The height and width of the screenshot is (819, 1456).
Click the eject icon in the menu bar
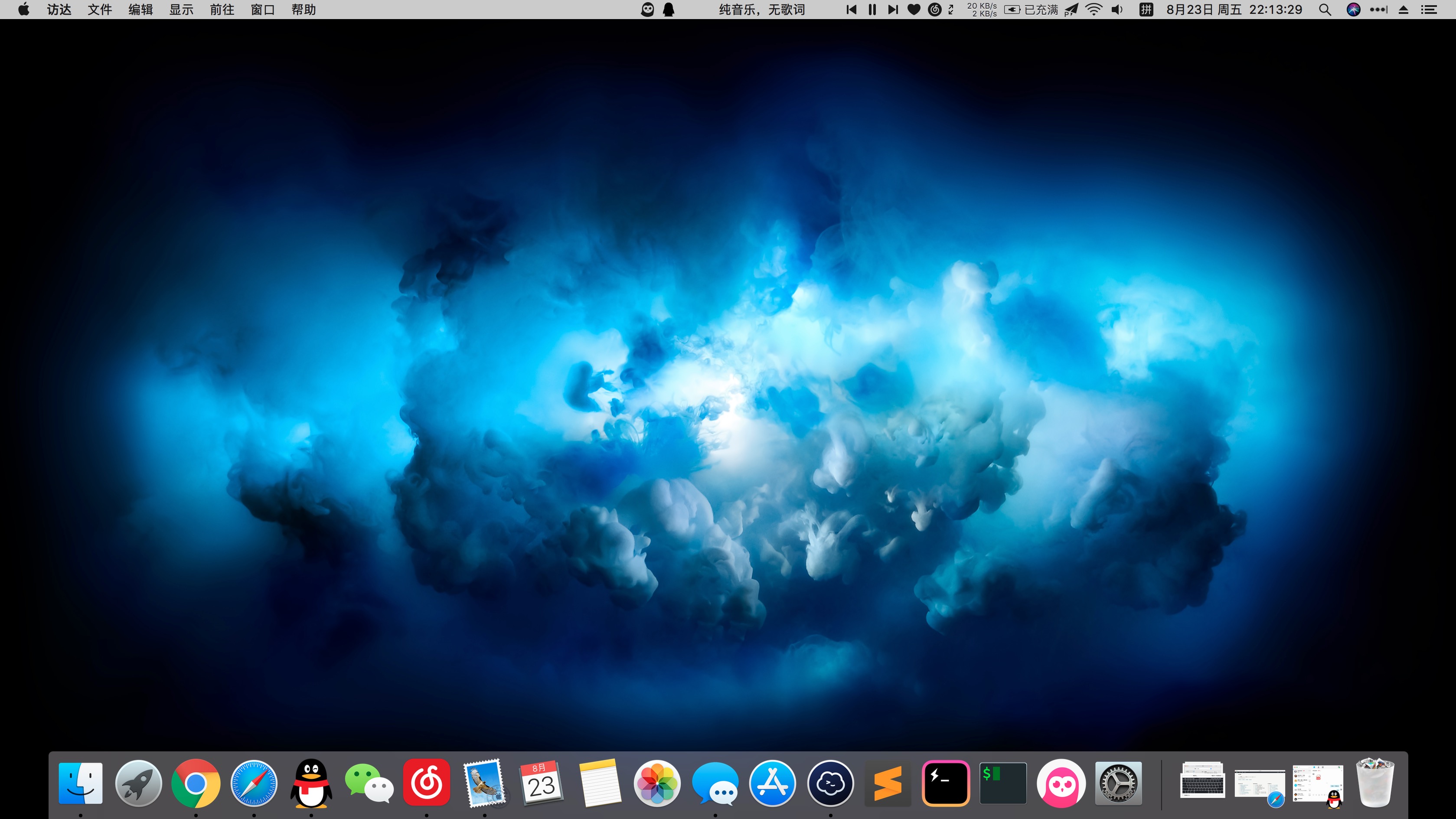pyautogui.click(x=1404, y=10)
